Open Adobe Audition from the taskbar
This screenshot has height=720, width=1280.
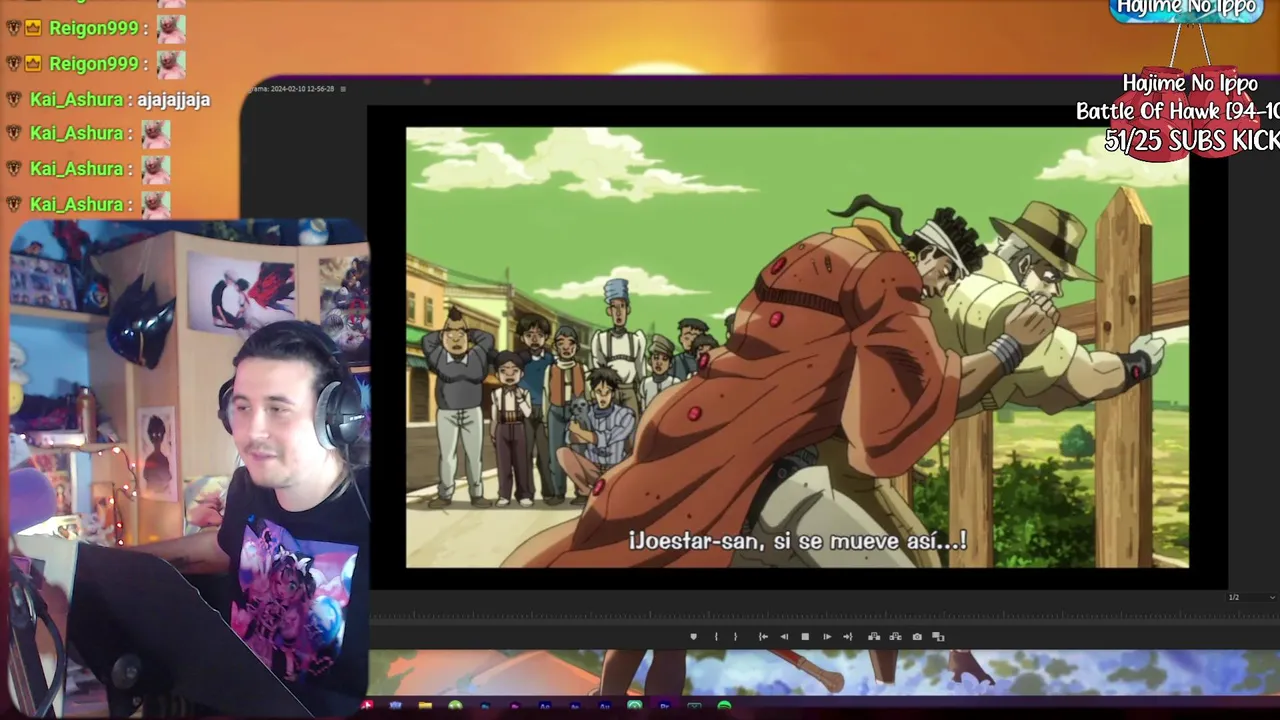pos(604,706)
